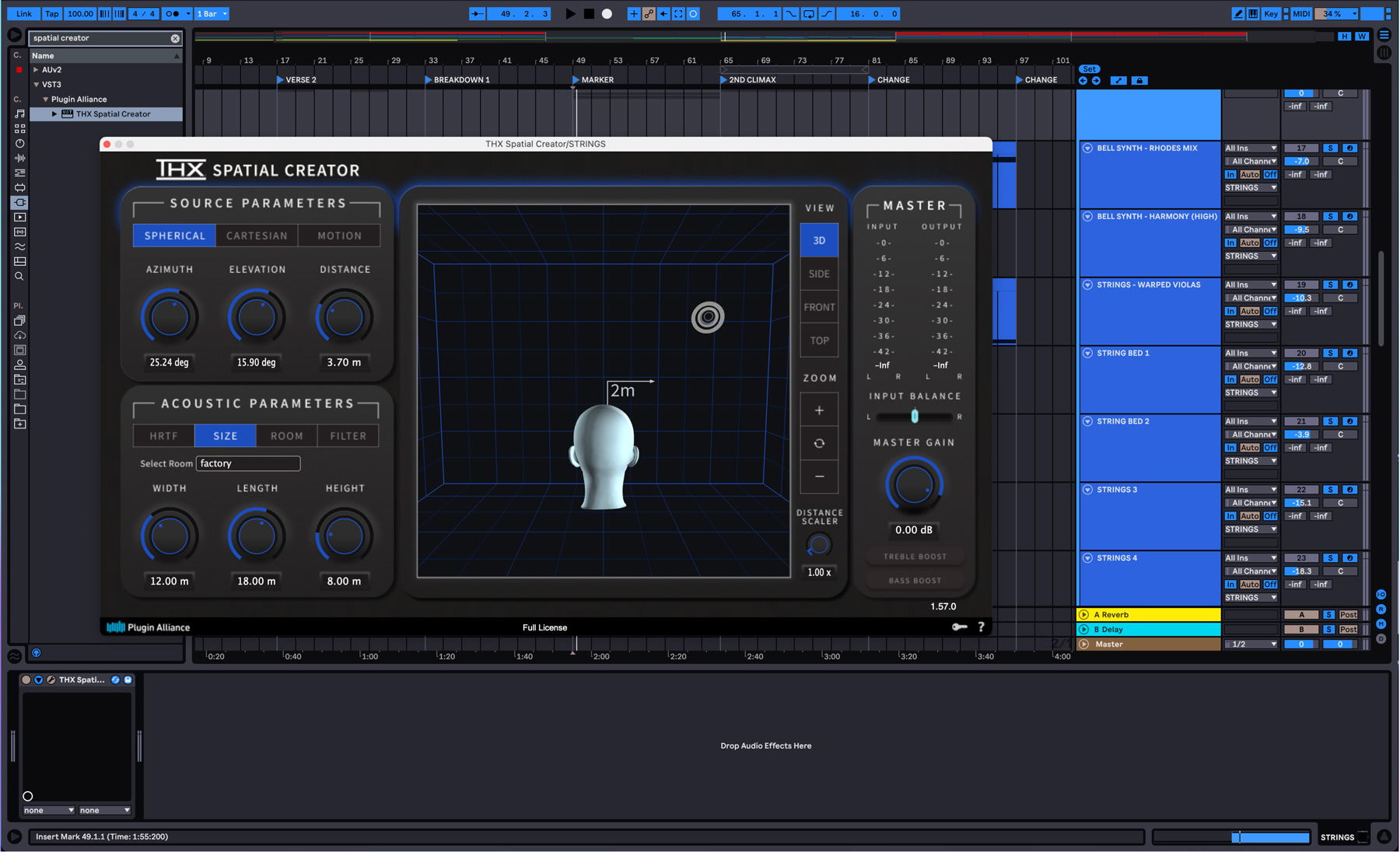Expand the AUv2 folder
This screenshot has height=852, width=1400.
tap(36, 70)
